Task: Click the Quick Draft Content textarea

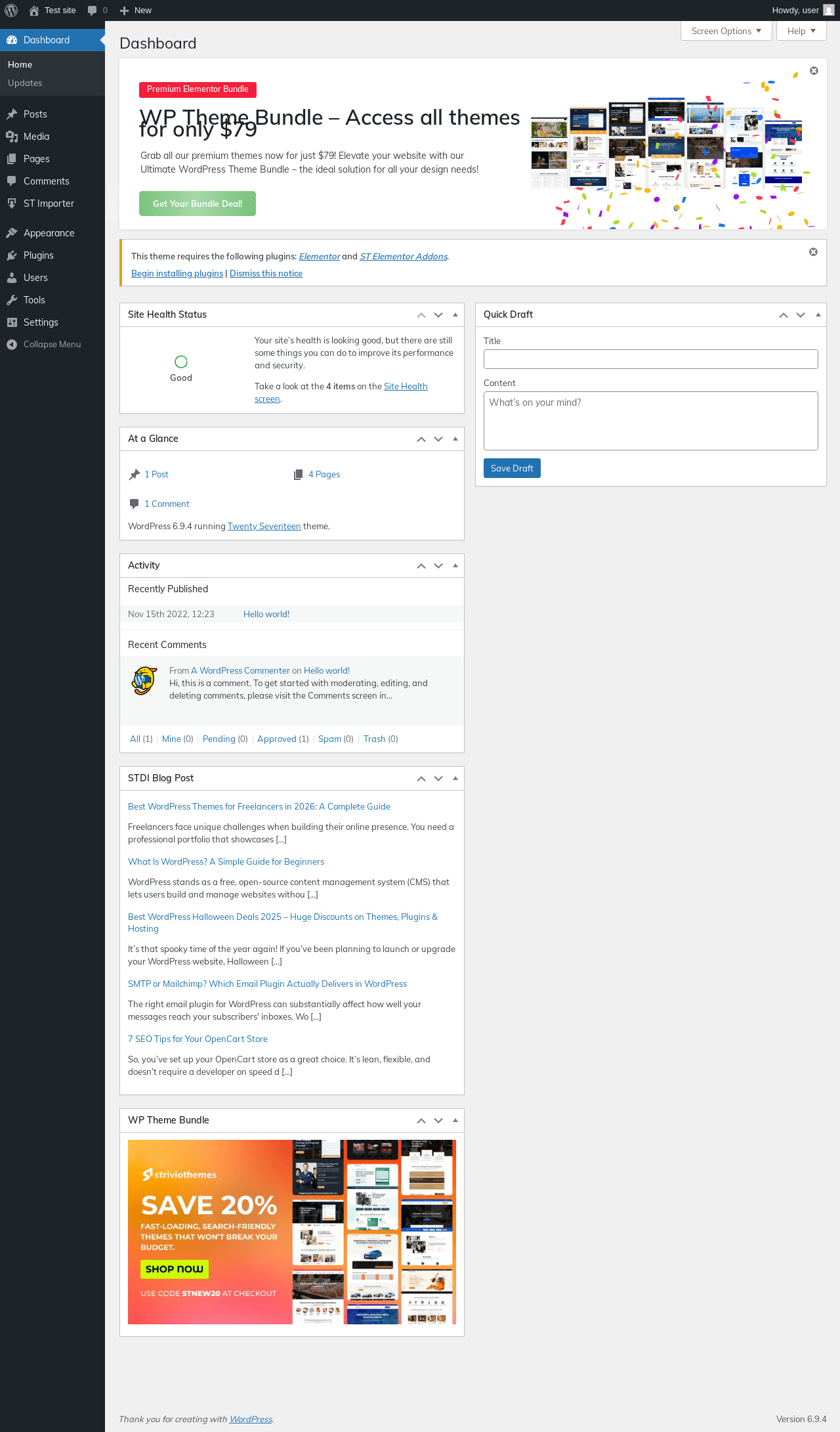Action: [651, 421]
